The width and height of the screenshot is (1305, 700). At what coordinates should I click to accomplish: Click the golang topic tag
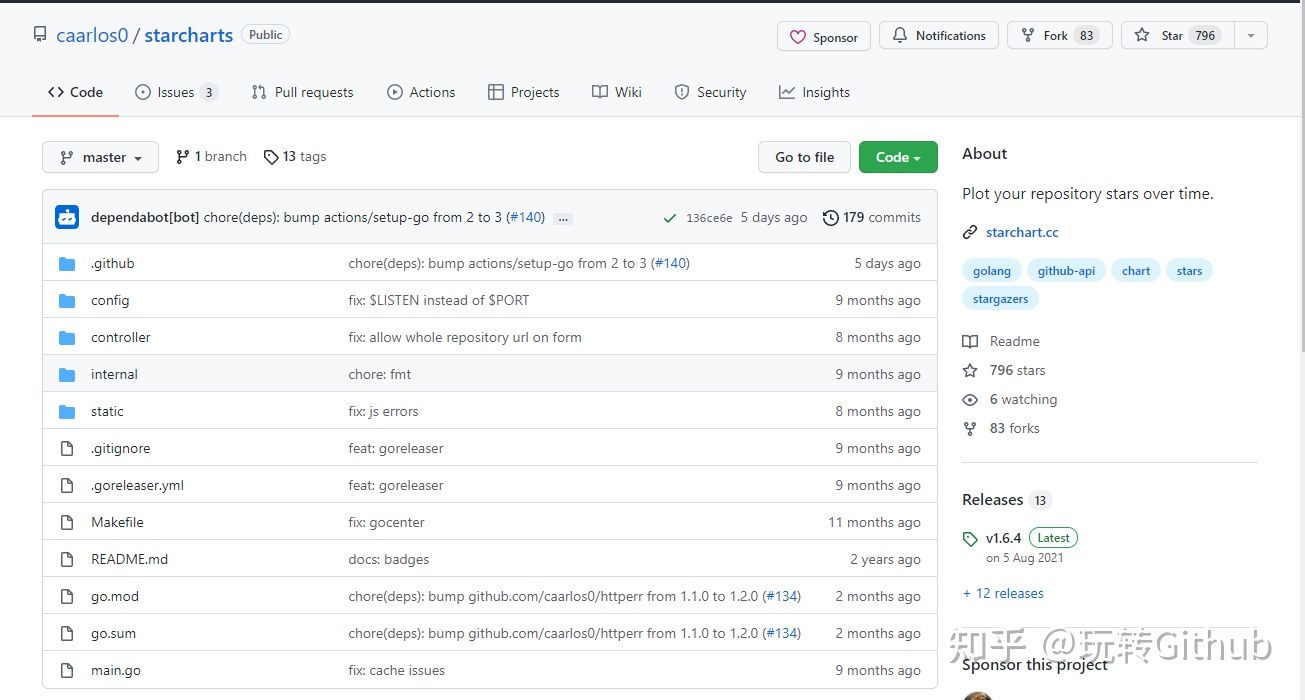click(x=992, y=271)
